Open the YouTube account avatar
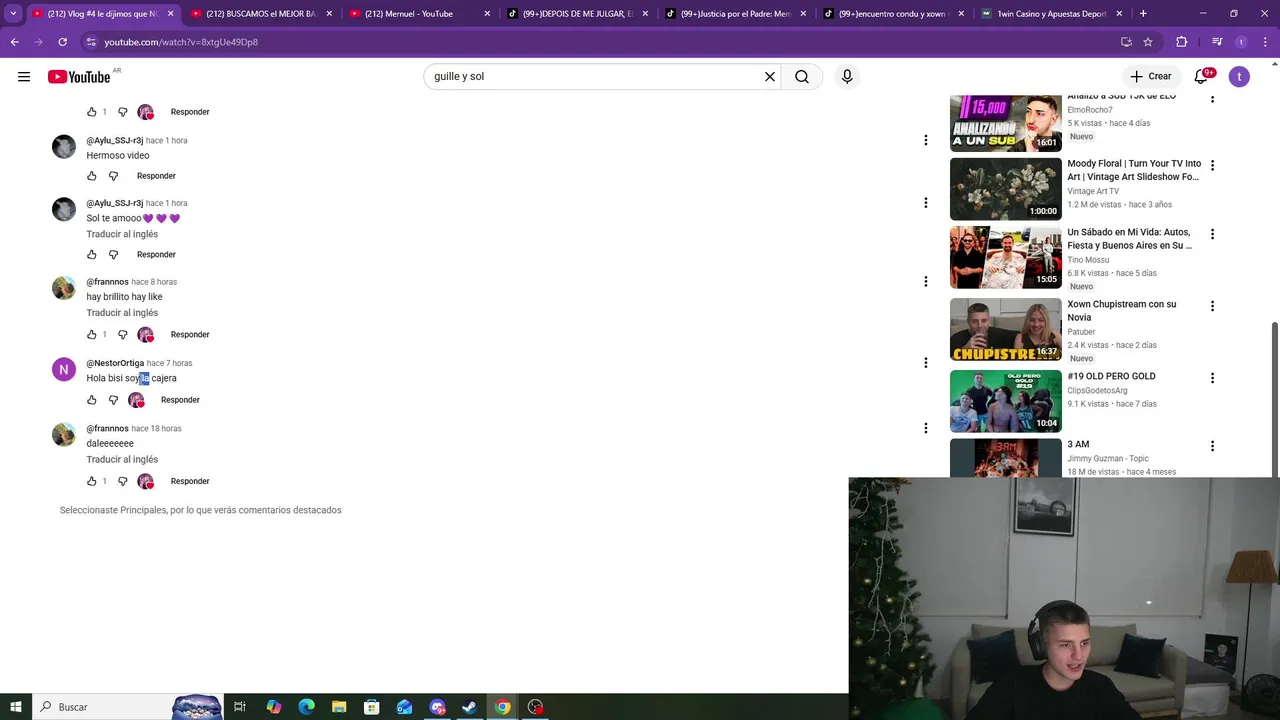 pos(1239,77)
